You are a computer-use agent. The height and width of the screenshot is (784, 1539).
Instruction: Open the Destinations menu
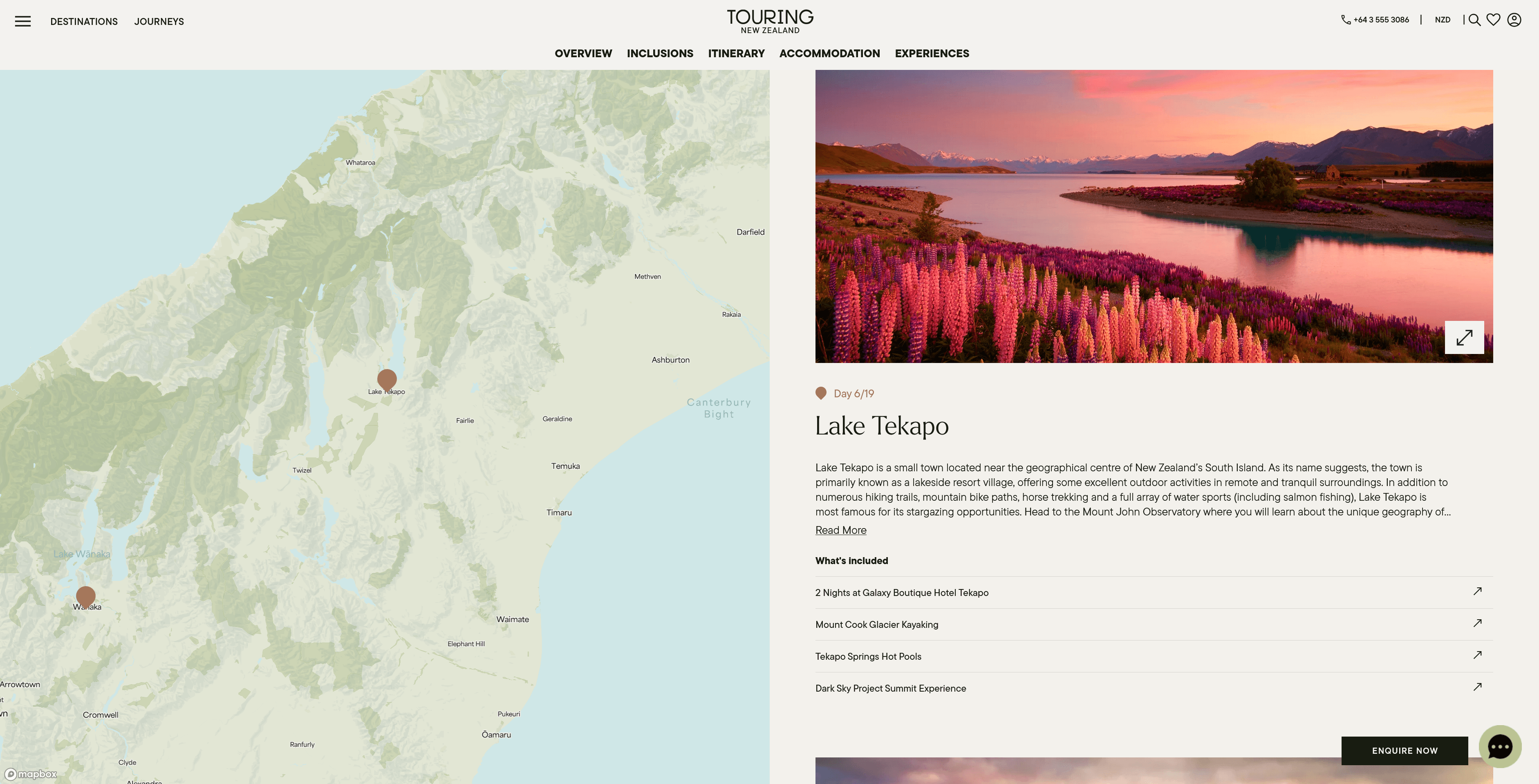click(x=84, y=22)
